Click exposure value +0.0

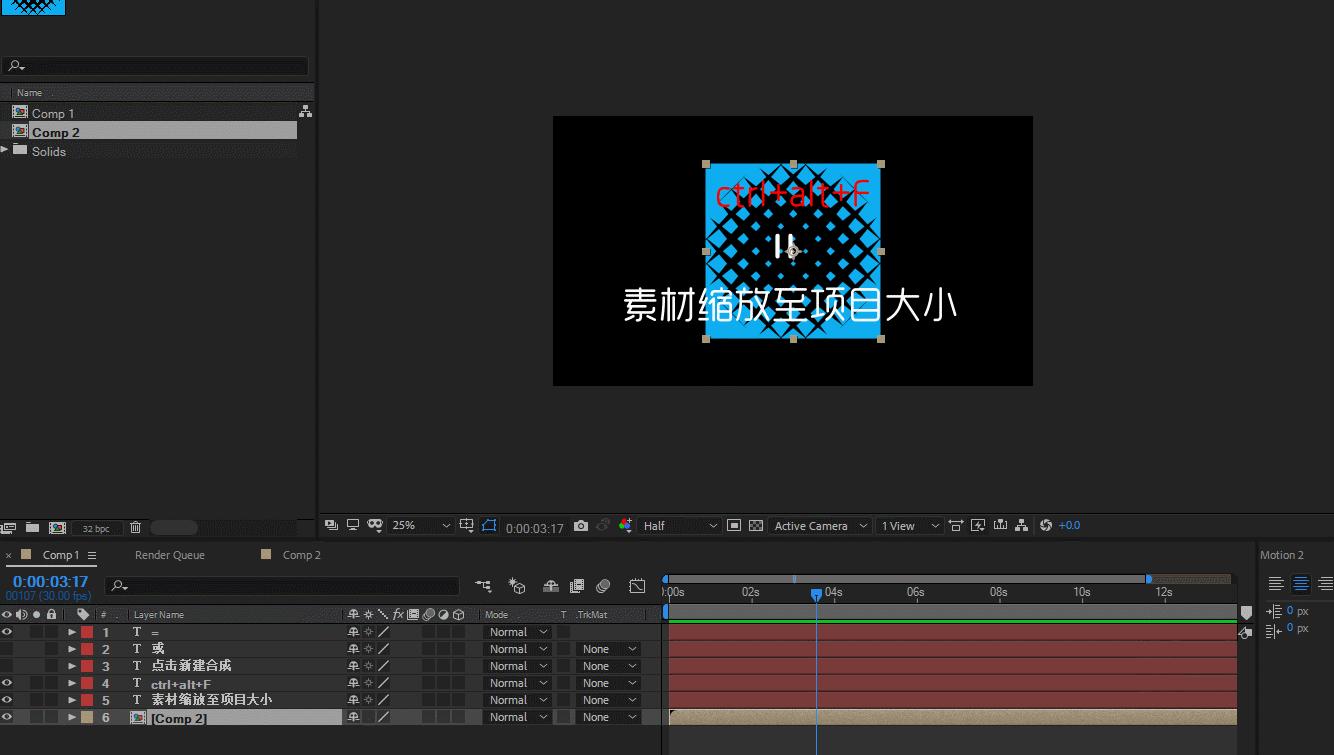coord(1069,525)
